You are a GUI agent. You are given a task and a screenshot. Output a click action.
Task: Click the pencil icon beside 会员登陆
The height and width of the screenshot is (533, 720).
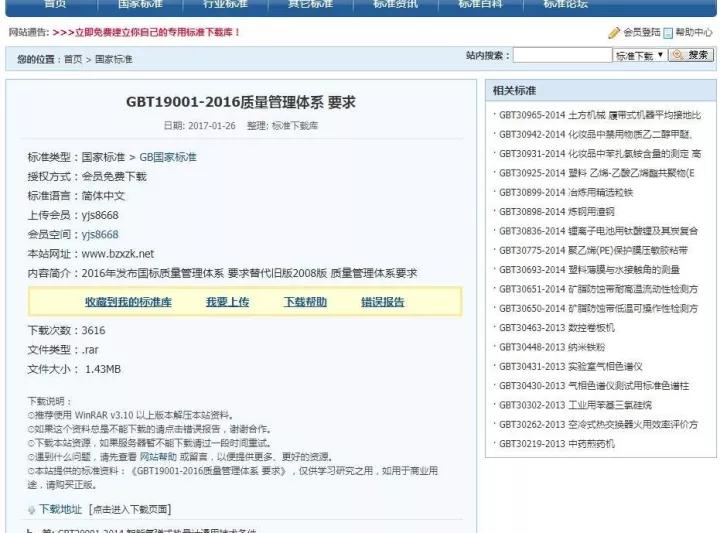pyautogui.click(x=614, y=32)
